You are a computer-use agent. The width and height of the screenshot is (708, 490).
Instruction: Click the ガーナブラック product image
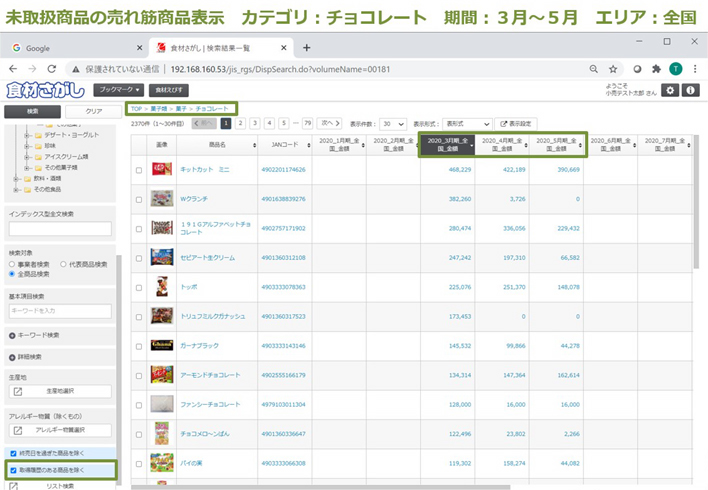[162, 345]
